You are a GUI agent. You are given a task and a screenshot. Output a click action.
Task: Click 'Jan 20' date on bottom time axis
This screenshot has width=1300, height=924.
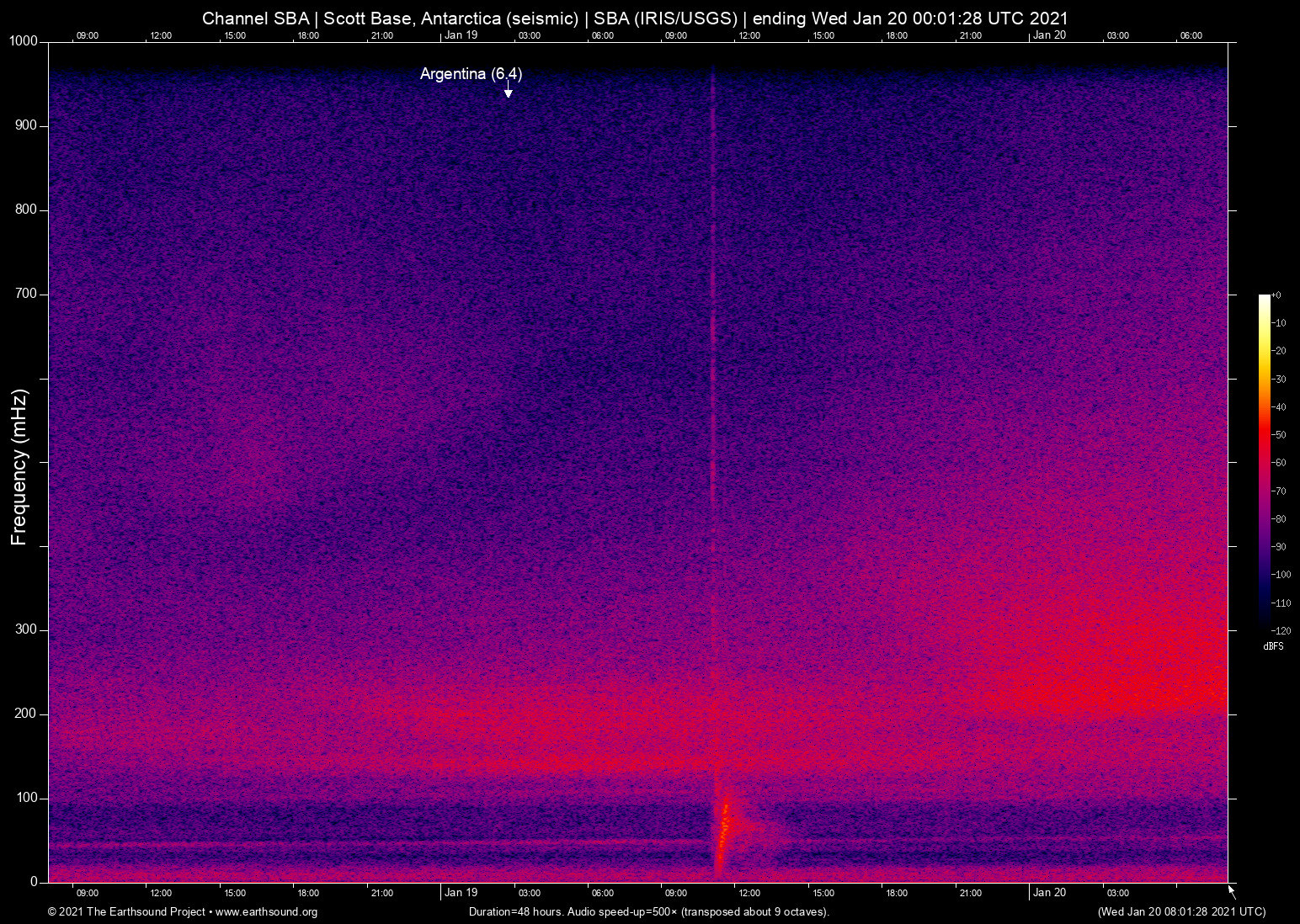[x=1049, y=893]
